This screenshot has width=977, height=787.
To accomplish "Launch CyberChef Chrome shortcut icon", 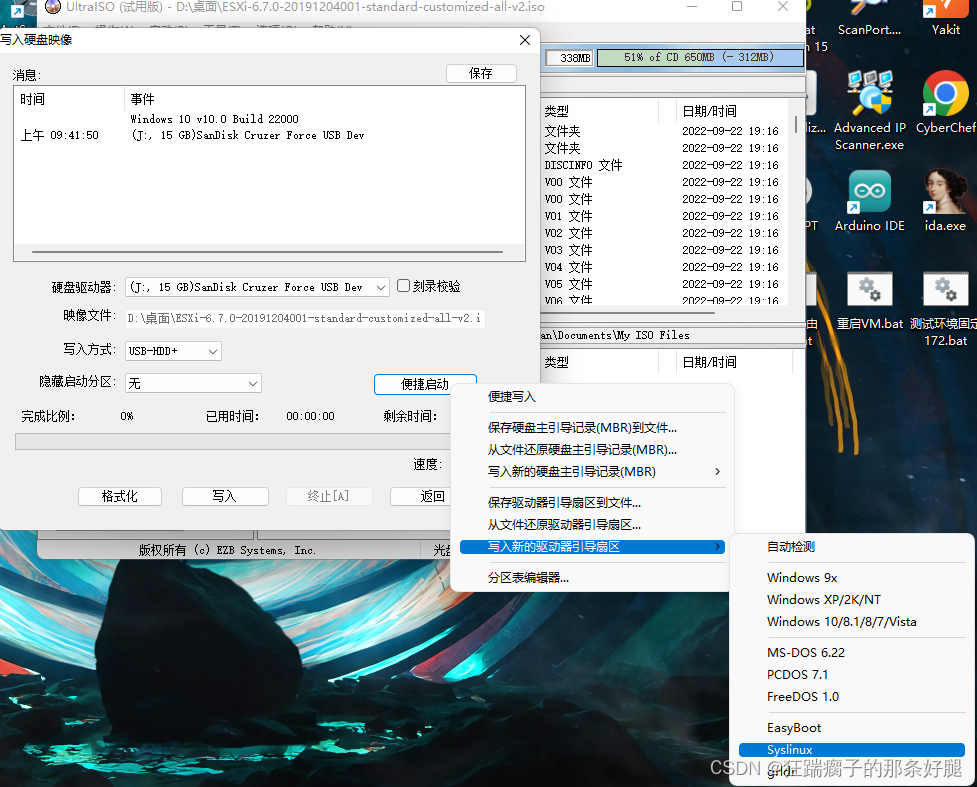I will coord(945,102).
